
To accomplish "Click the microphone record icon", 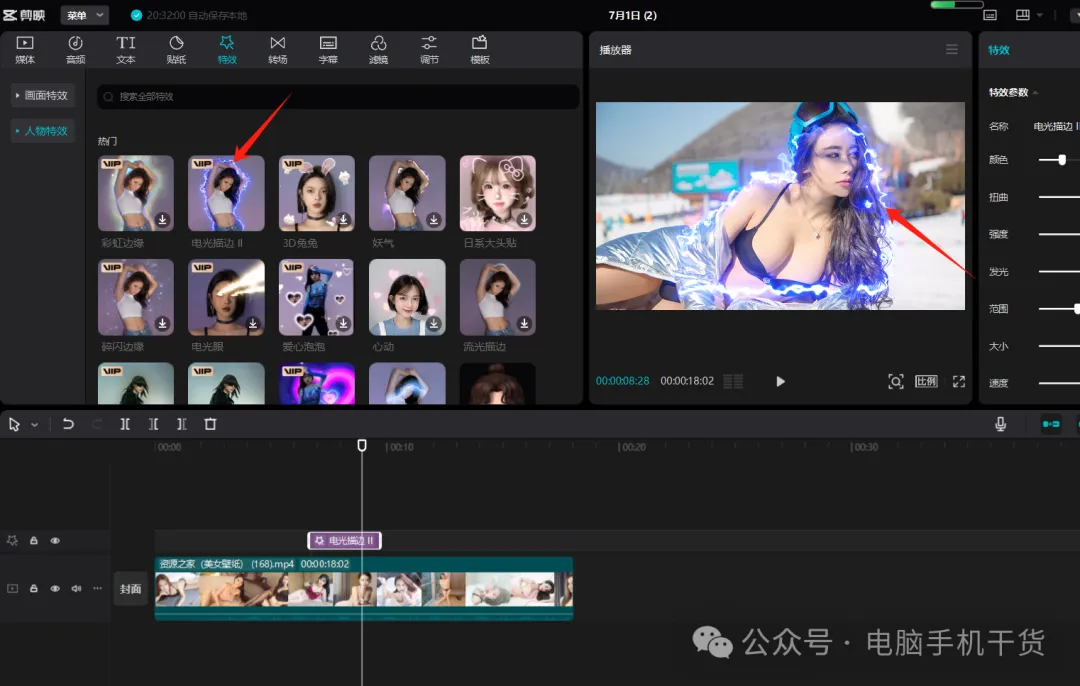I will click(x=1001, y=424).
